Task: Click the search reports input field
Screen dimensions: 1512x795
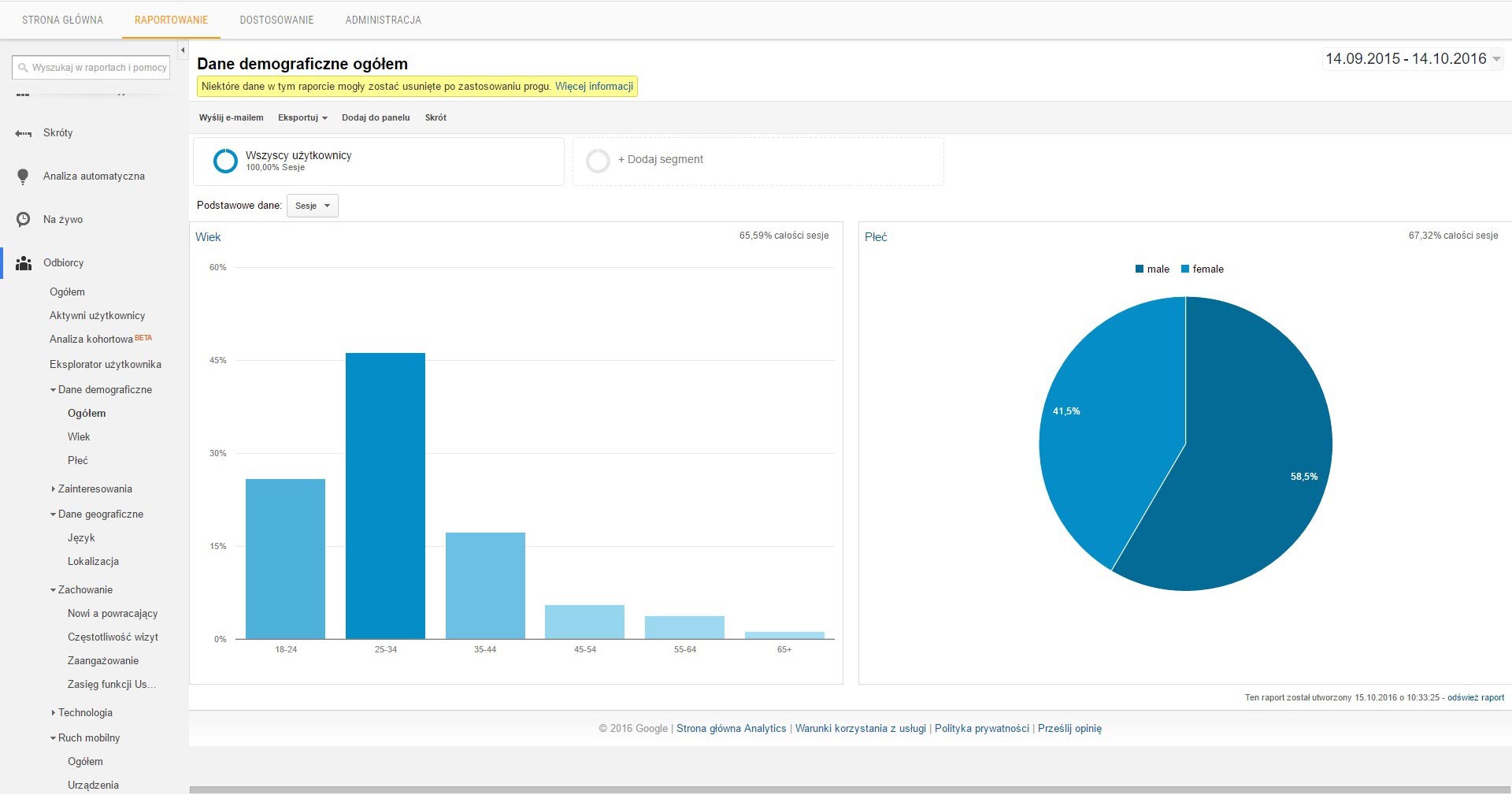Action: pos(91,68)
